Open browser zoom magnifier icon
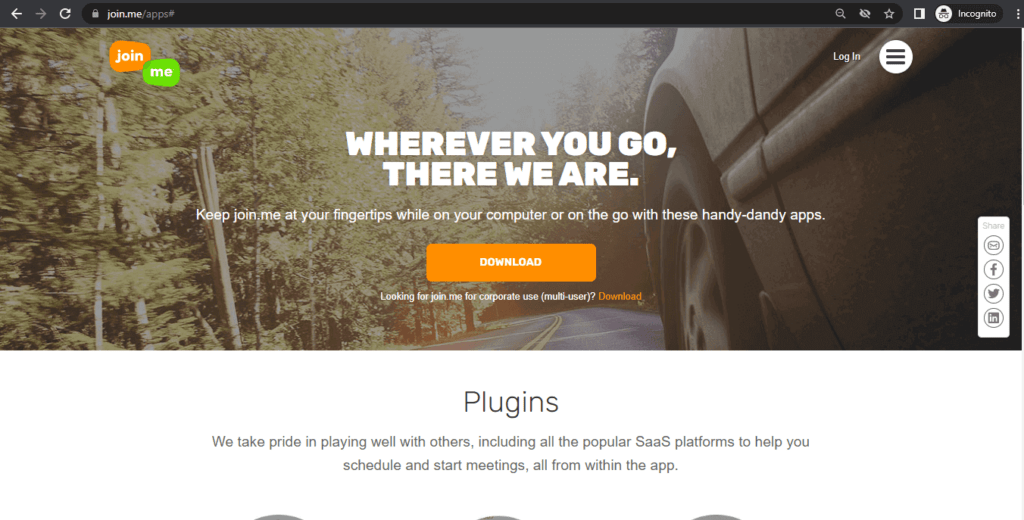Screen dimensions: 1024x520 (840, 14)
